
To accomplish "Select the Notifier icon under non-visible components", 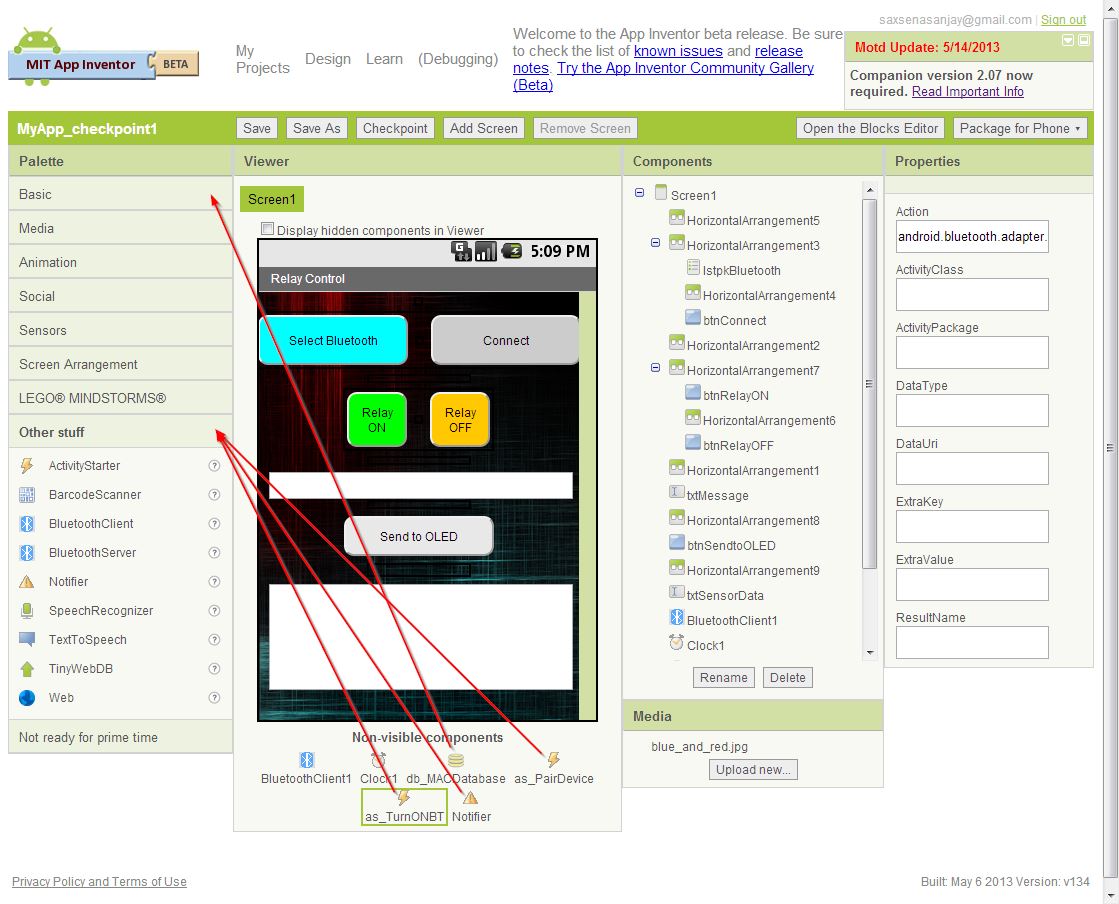I will (470, 798).
